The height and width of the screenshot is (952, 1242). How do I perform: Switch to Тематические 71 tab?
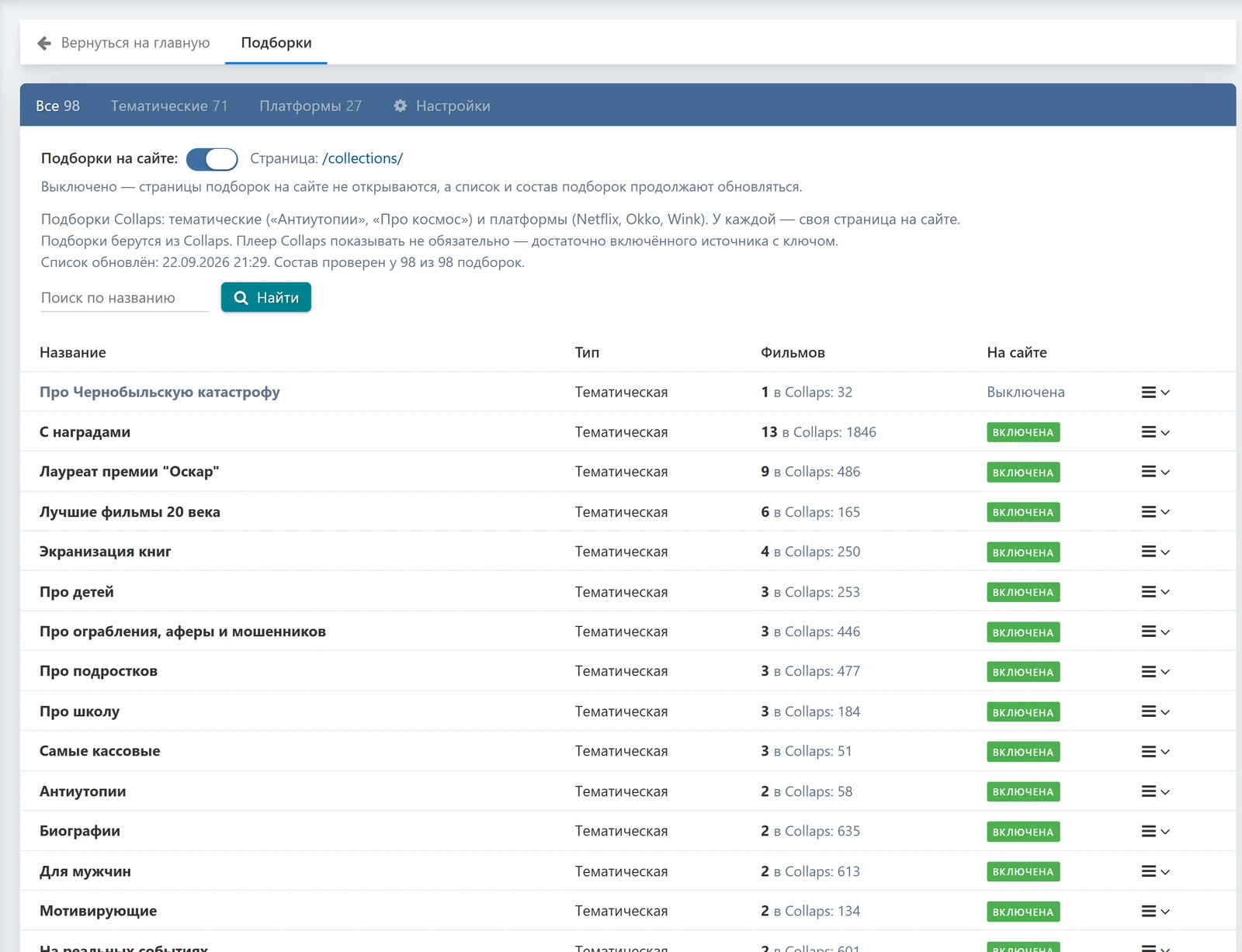click(169, 106)
